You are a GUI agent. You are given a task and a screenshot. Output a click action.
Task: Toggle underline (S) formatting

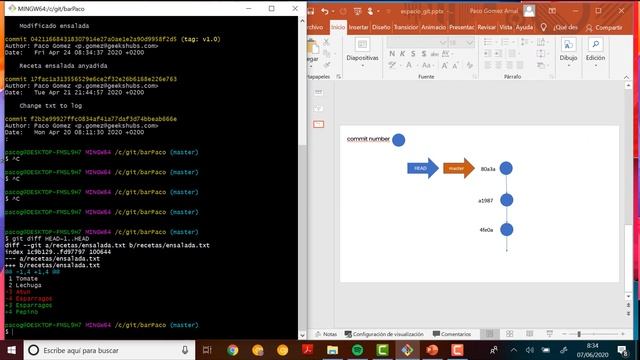(x=413, y=54)
